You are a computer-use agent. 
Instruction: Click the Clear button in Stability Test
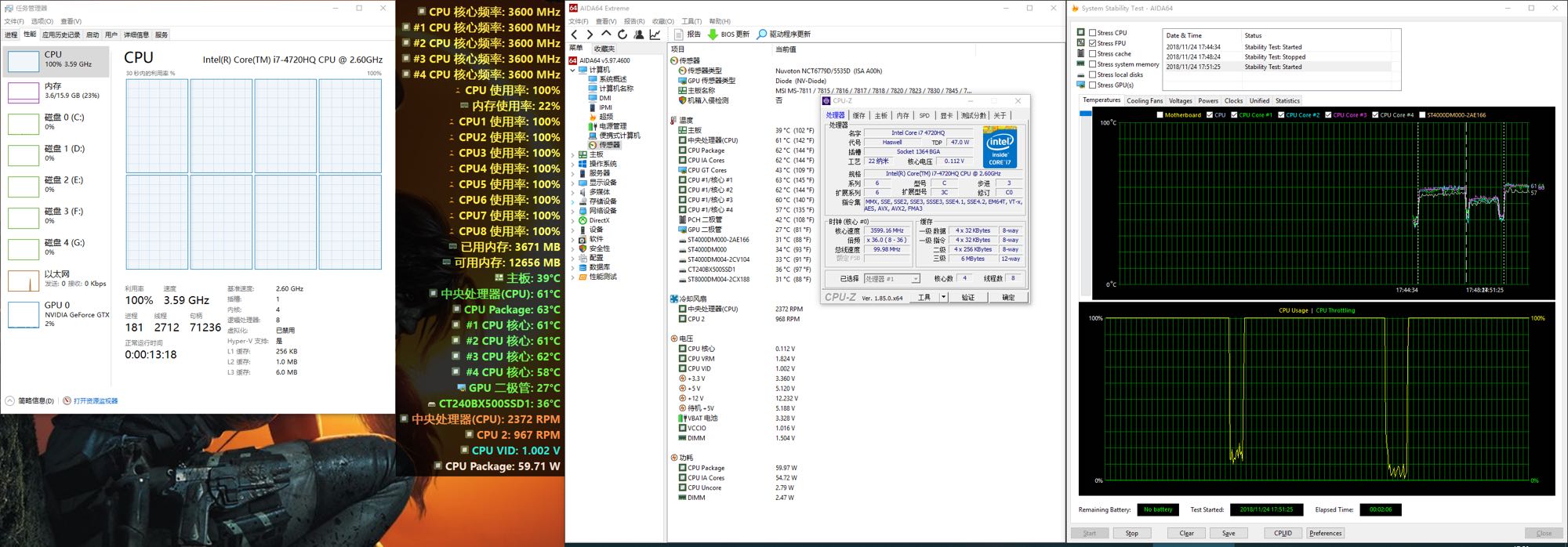1187,533
